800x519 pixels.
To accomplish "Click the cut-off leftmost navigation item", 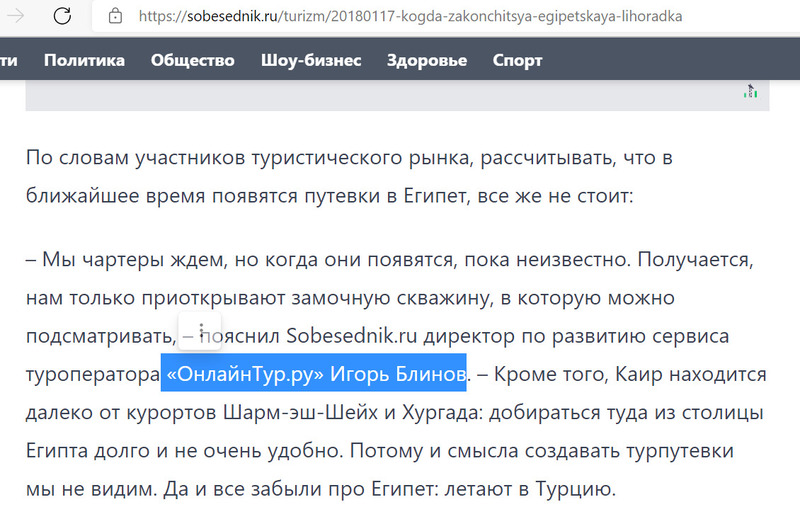I will pos(8,60).
